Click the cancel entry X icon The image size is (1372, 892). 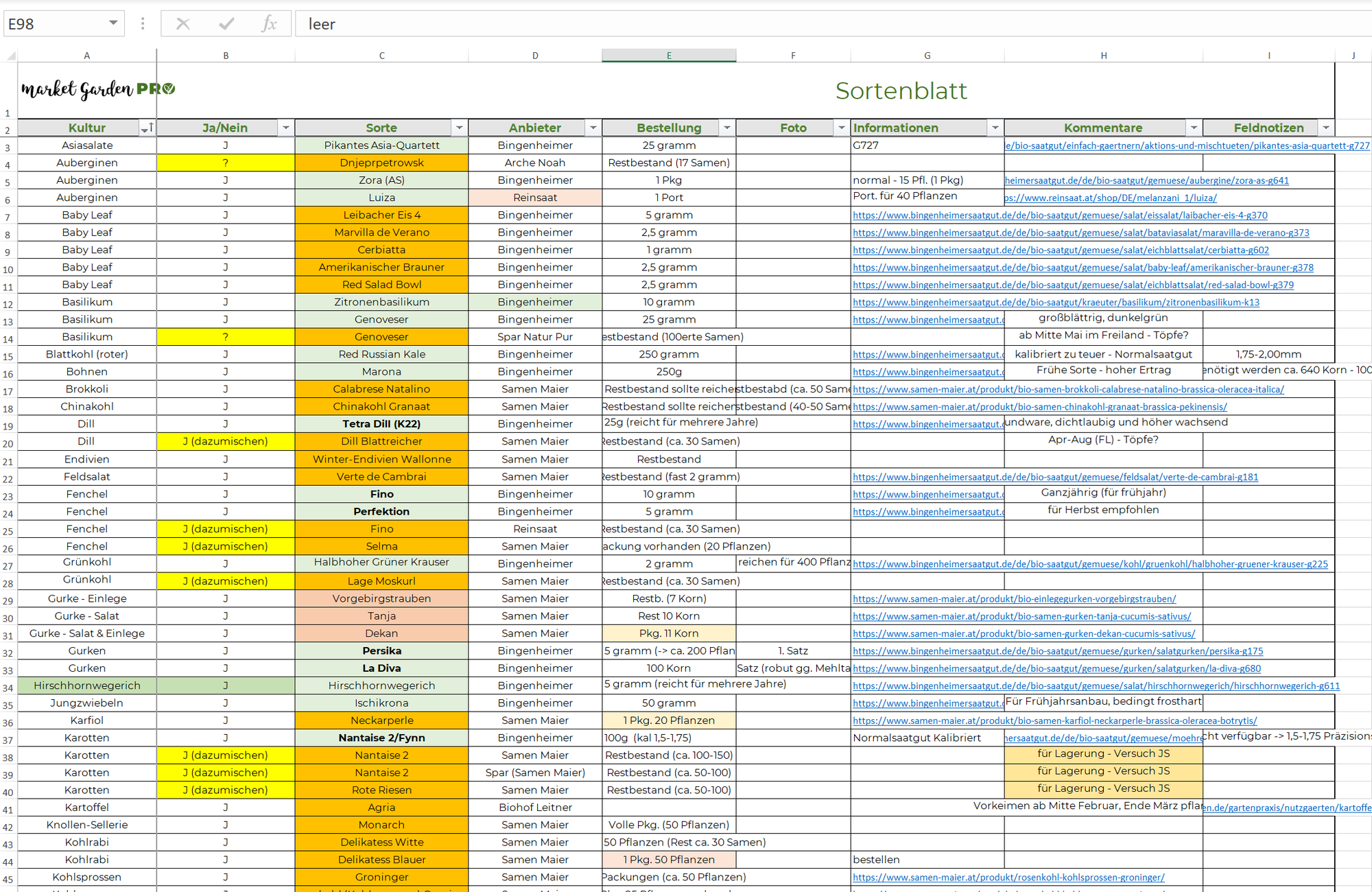[182, 24]
